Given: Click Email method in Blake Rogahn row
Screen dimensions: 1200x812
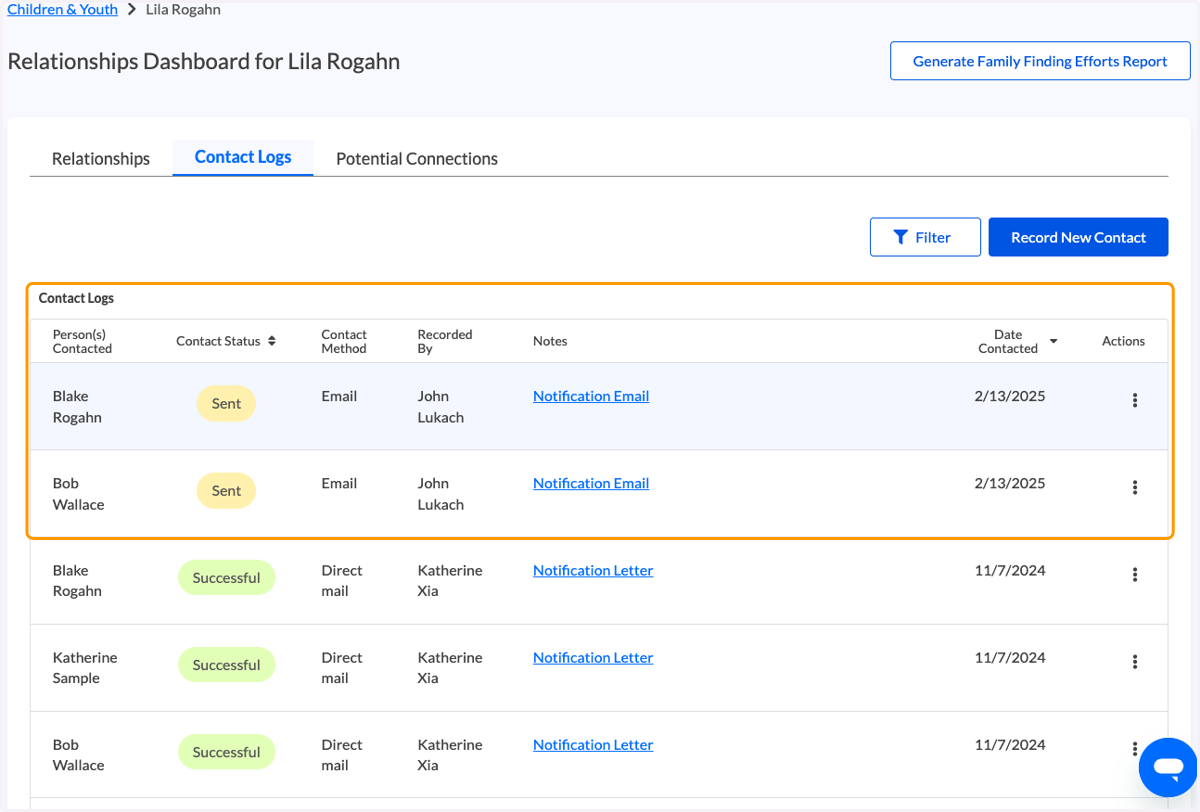Looking at the screenshot, I should (339, 396).
